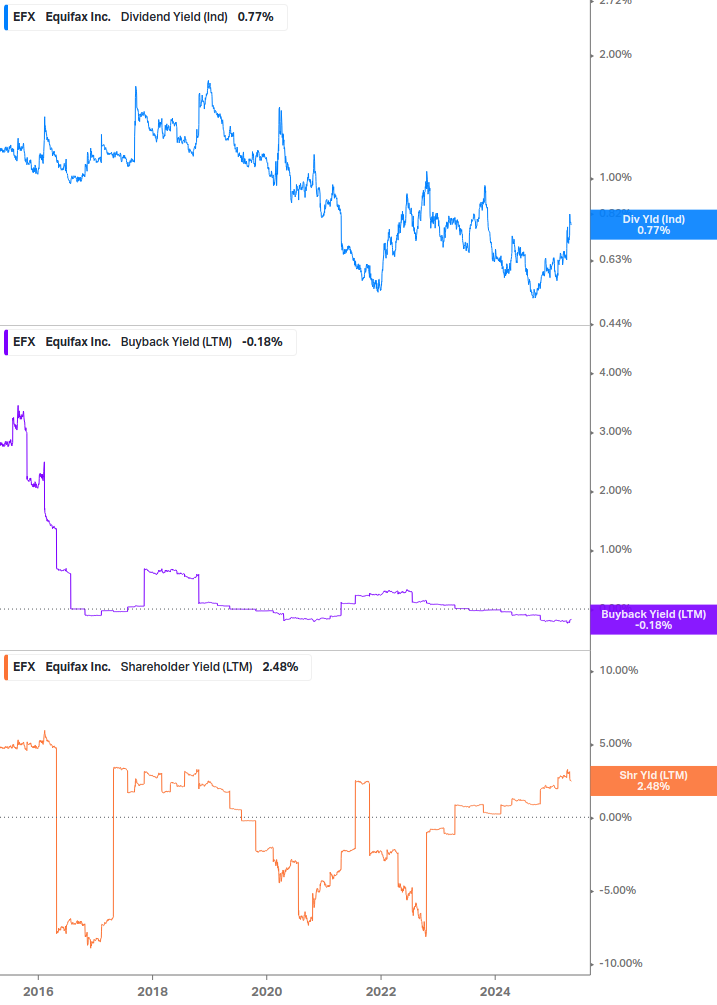Click EFX ticker in the Shareholder Yield legend
Viewport: 717px width, 1005px height.
pos(24,667)
